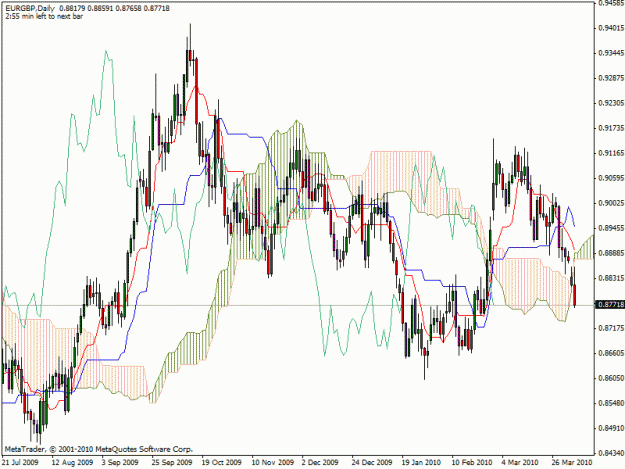Click the 19 Oct 2009 date label
Image resolution: width=625 pixels, height=469 pixels.
pyautogui.click(x=222, y=463)
